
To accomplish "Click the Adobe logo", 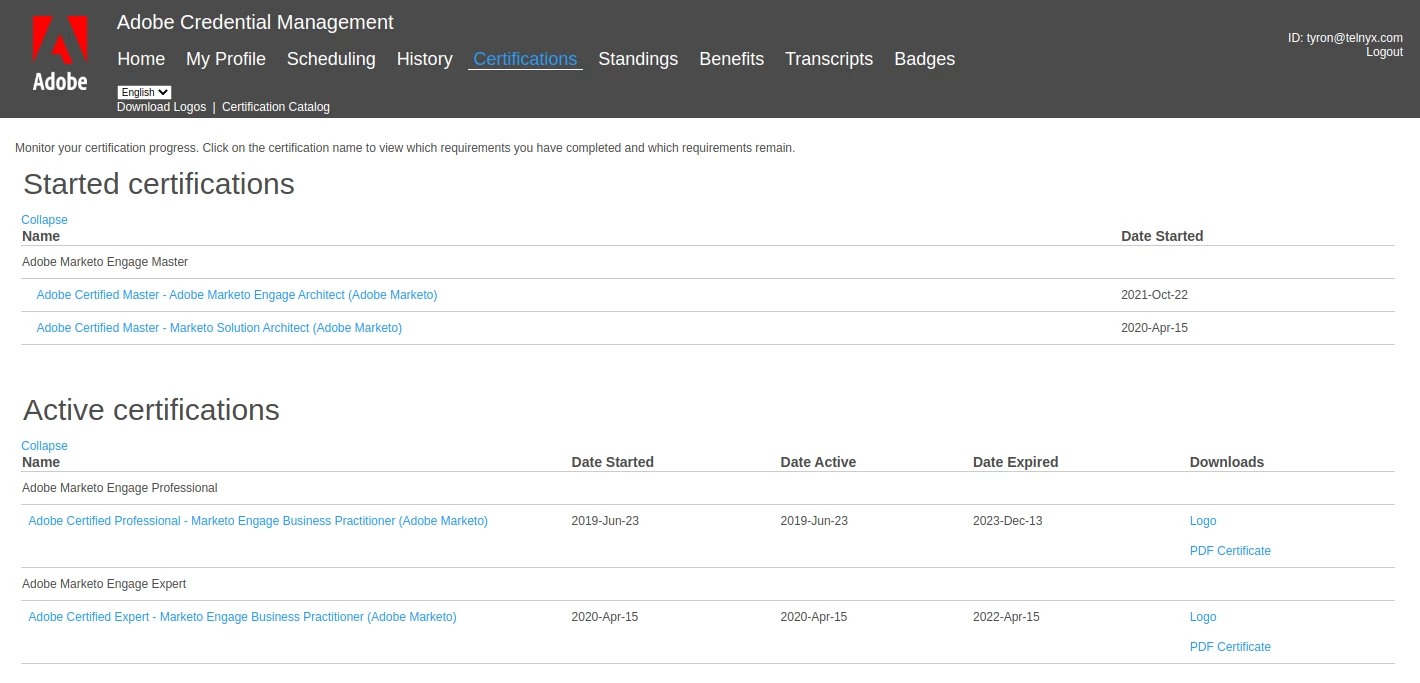I will click(60, 54).
